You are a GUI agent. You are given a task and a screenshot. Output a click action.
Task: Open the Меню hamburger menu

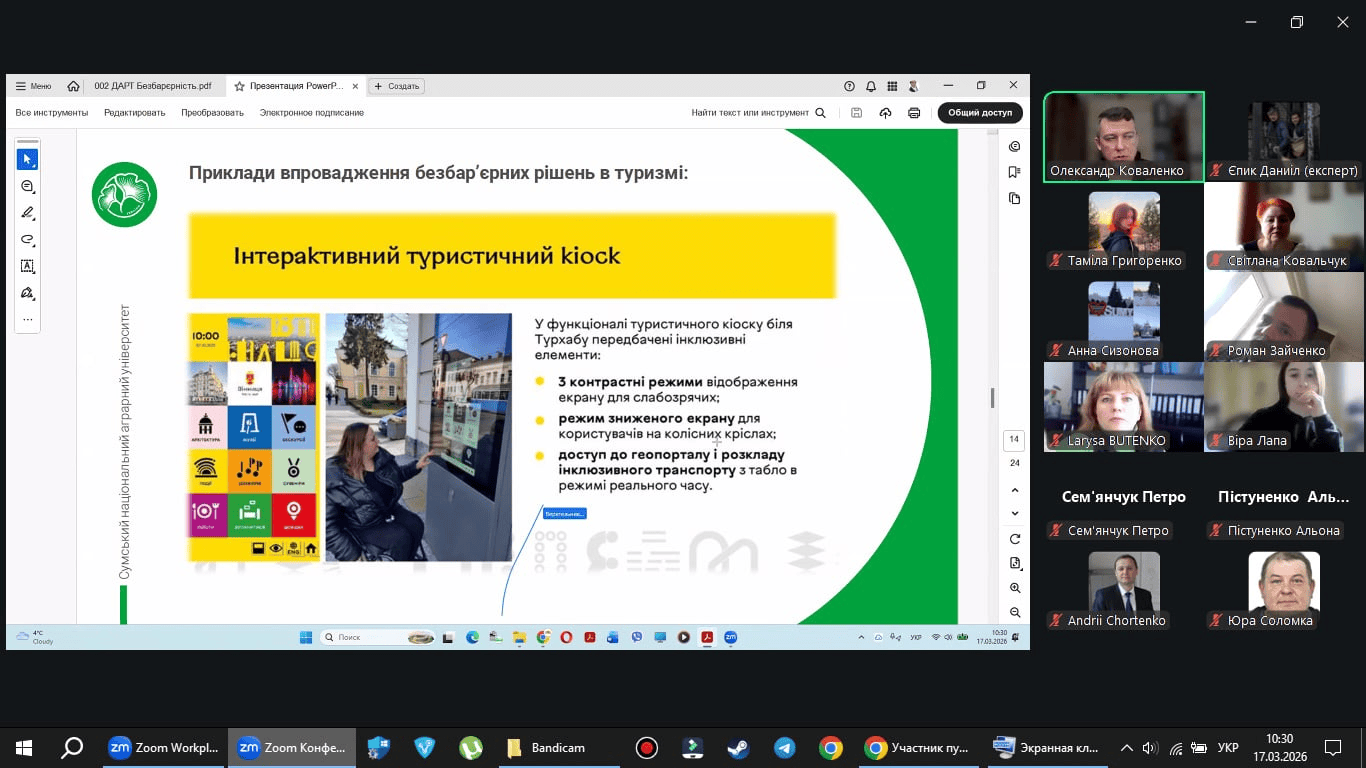[x=33, y=86]
